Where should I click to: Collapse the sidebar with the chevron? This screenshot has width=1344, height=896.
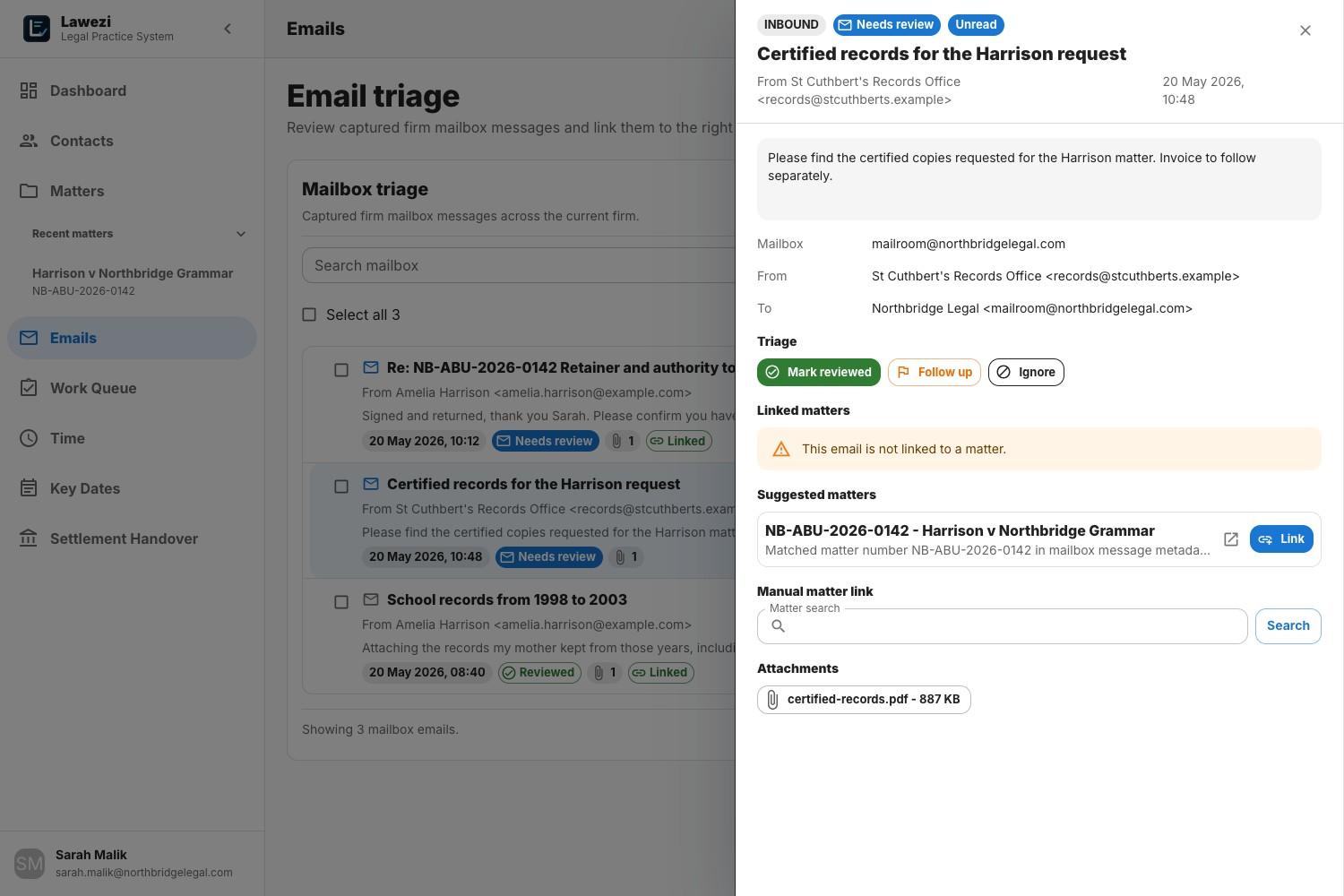tap(228, 29)
